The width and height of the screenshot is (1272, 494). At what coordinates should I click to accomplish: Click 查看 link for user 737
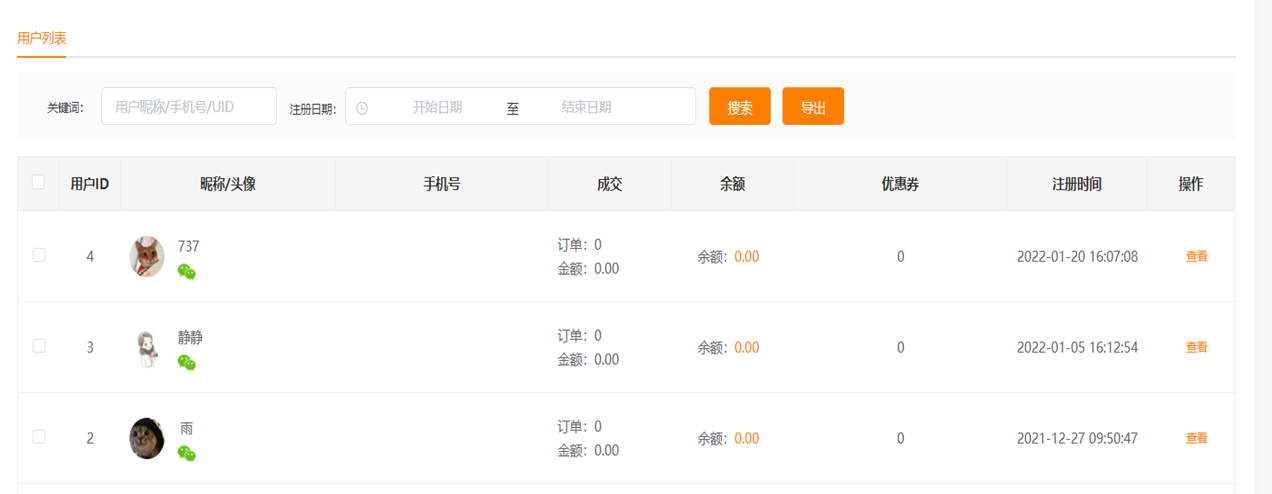tap(1196, 257)
